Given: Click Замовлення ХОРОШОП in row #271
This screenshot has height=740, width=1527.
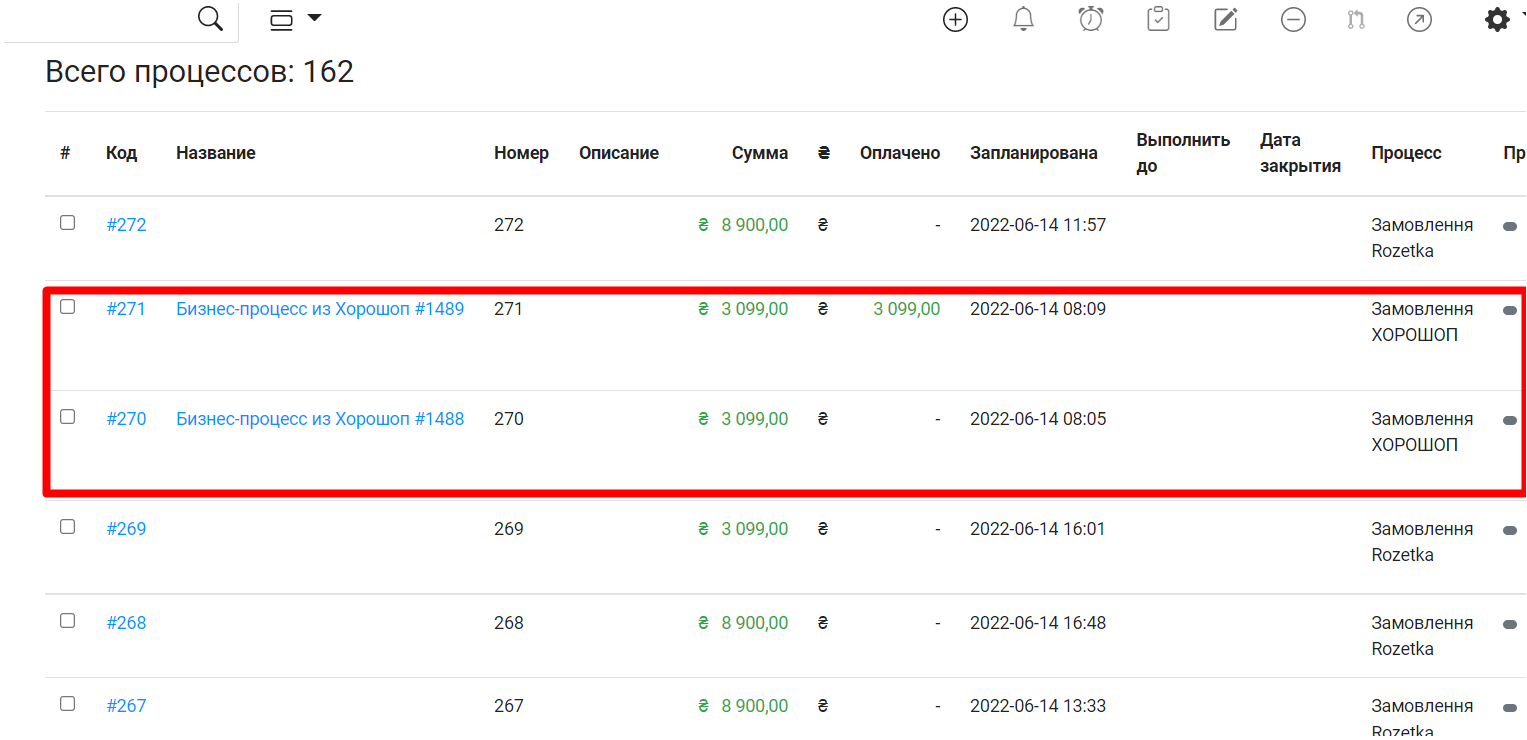Looking at the screenshot, I should (x=1422, y=322).
